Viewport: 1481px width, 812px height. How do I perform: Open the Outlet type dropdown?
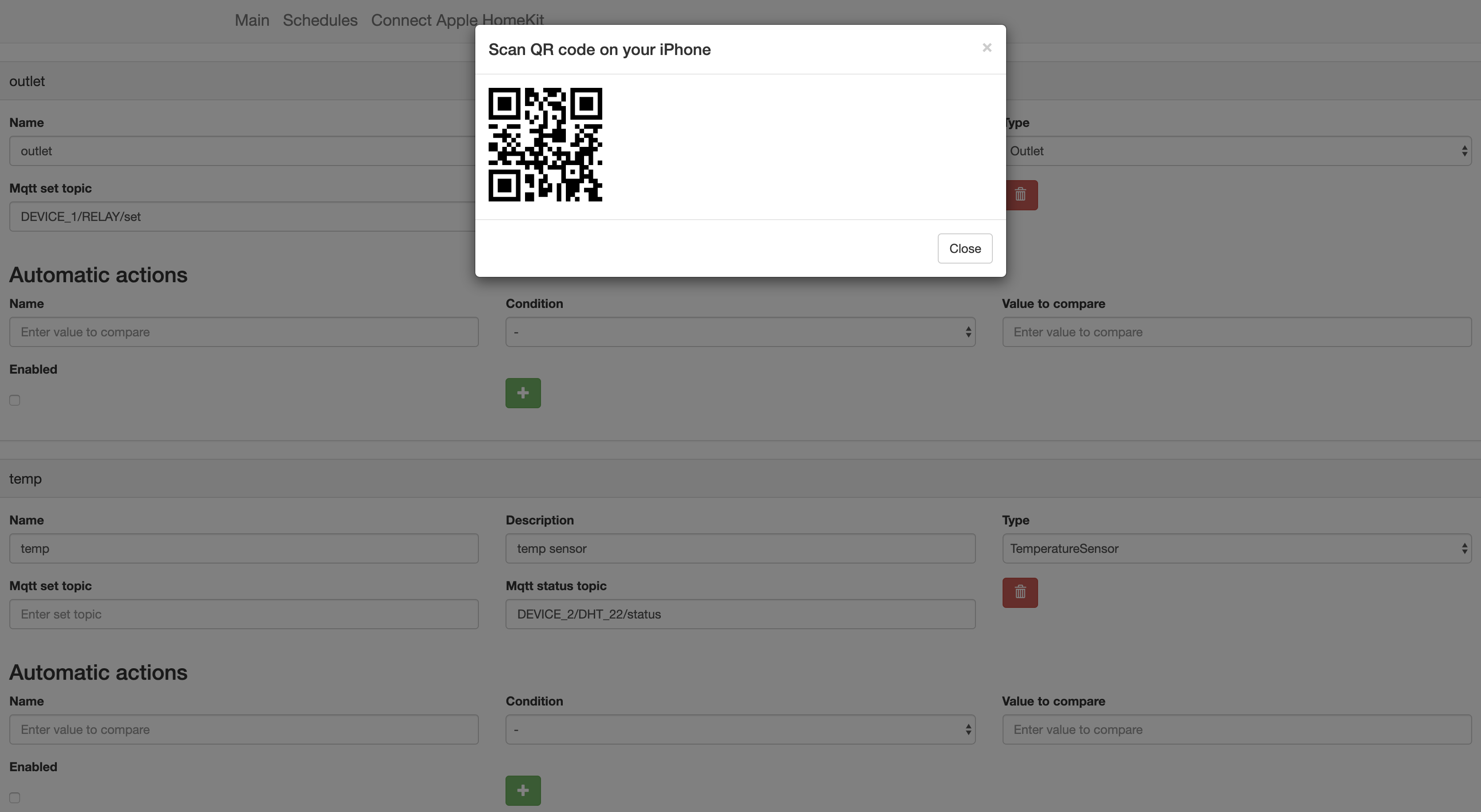(1236, 151)
